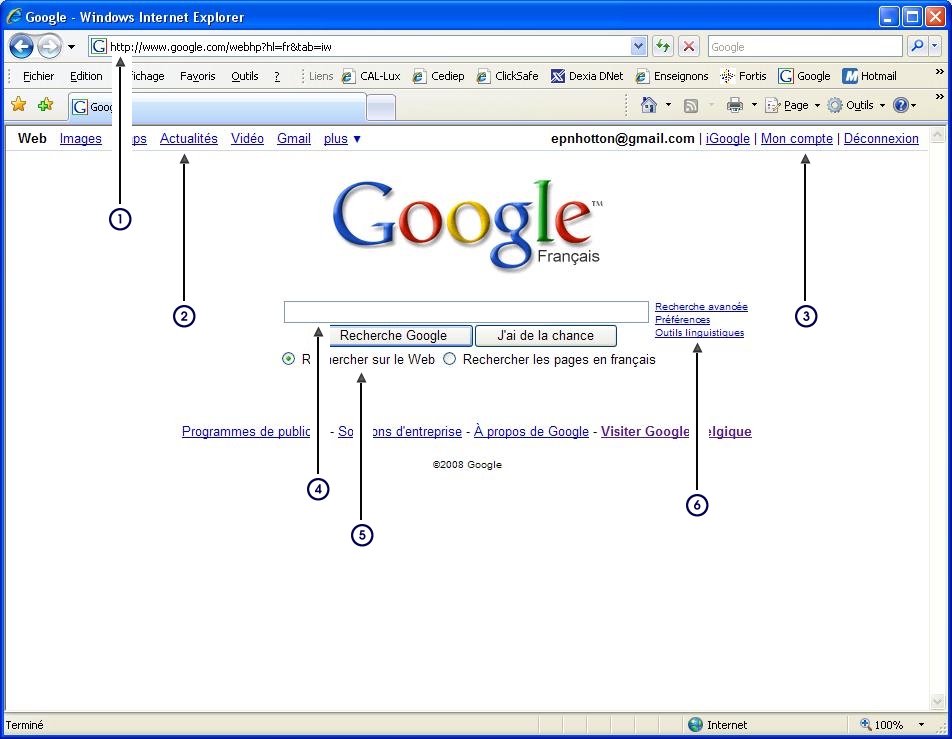Open the Fichier menu
The image size is (952, 739).
pos(38,76)
